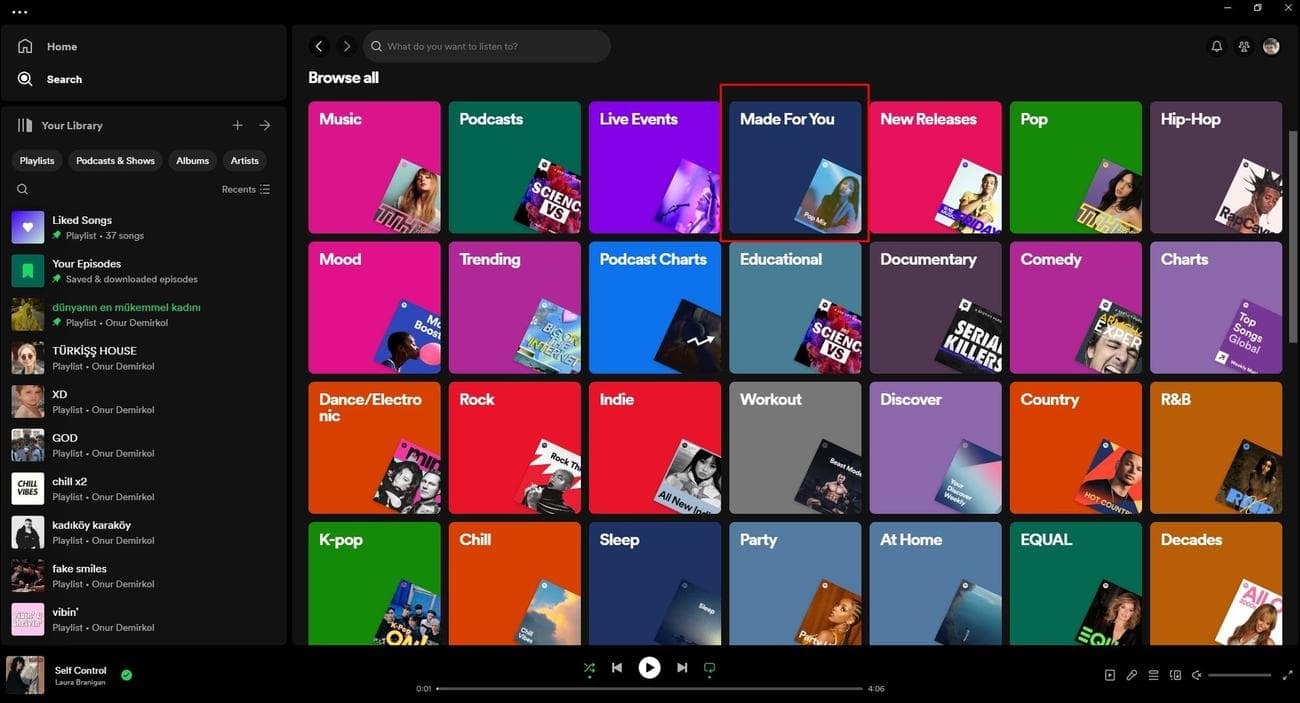This screenshot has width=1300, height=703.
Task: Open Notifications
Action: (1216, 46)
